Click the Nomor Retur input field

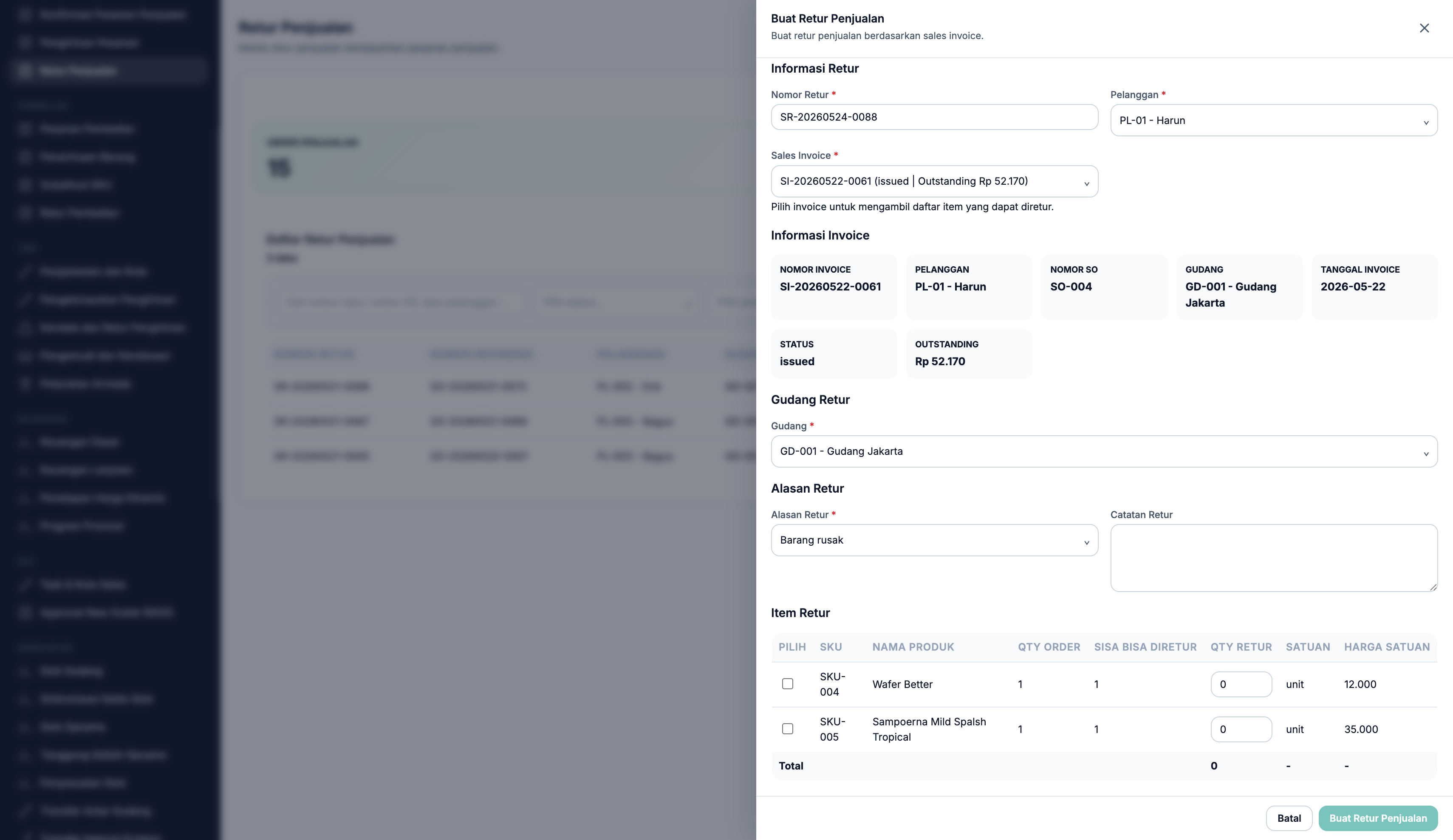[934, 117]
